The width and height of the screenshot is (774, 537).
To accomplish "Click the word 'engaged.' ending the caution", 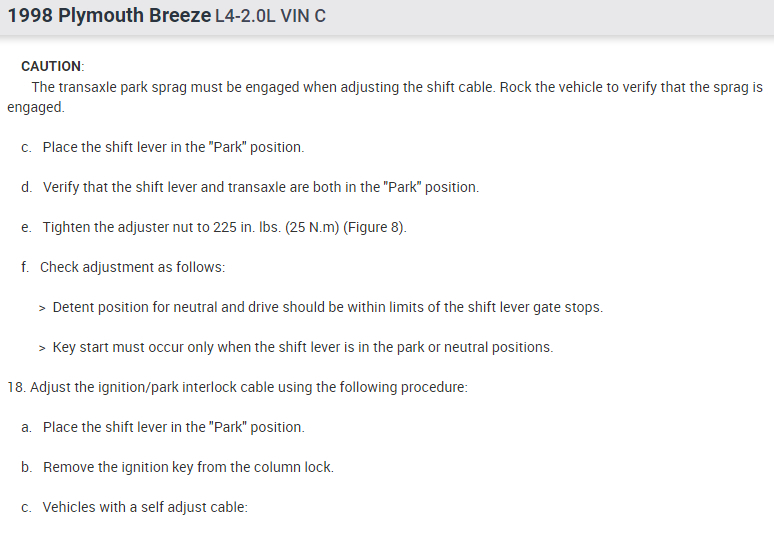I will pyautogui.click(x=35, y=107).
